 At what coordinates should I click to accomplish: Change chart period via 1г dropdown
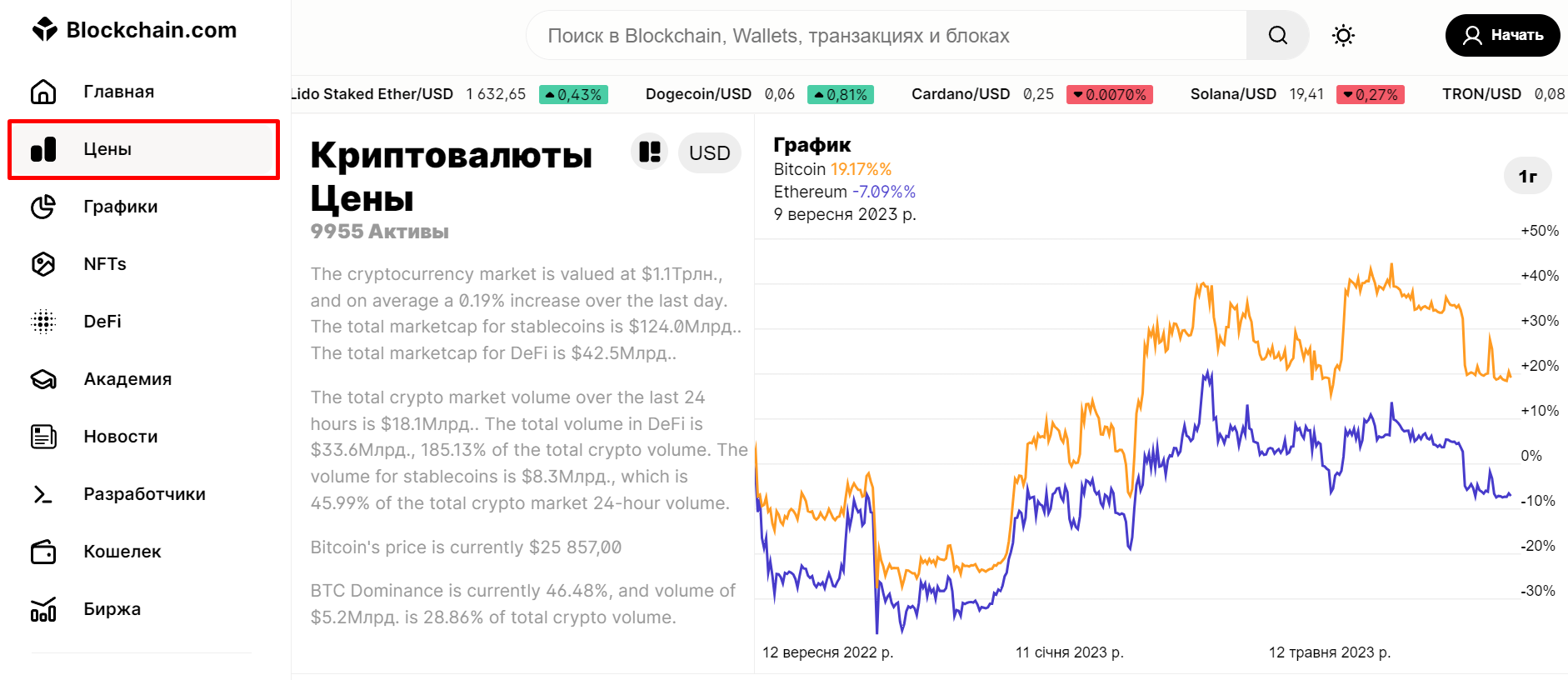[x=1528, y=176]
